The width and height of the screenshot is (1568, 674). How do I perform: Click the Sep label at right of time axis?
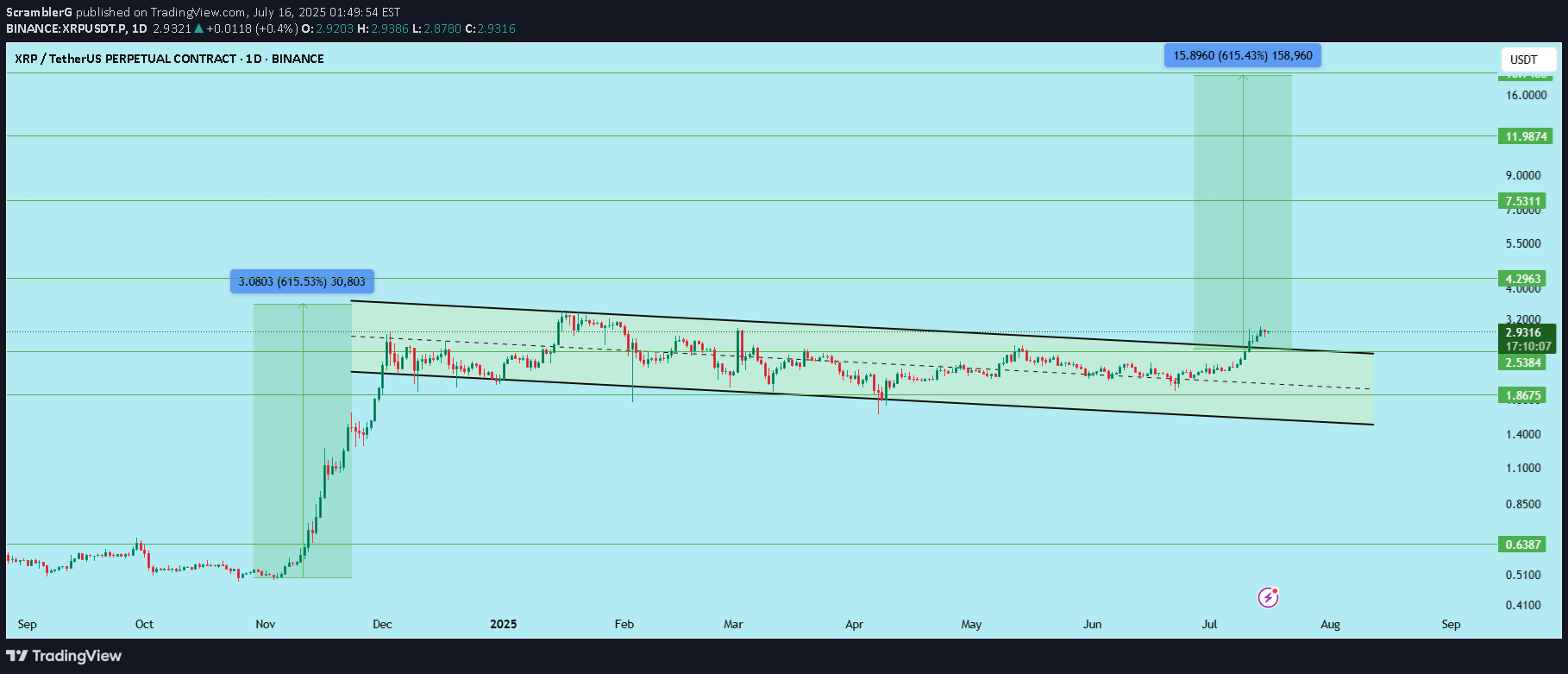coord(1451,624)
